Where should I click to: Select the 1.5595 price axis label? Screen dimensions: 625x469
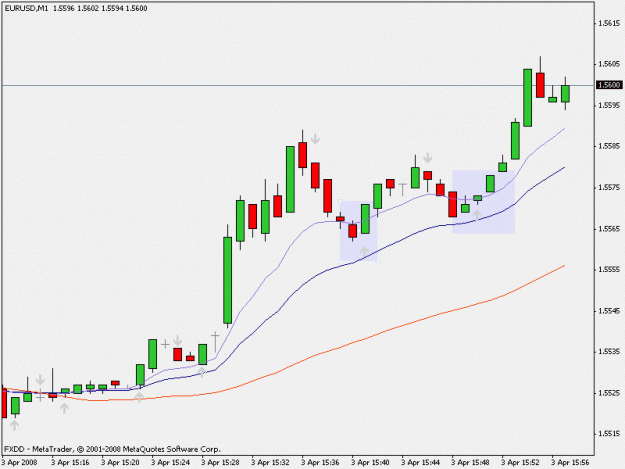tap(609, 105)
